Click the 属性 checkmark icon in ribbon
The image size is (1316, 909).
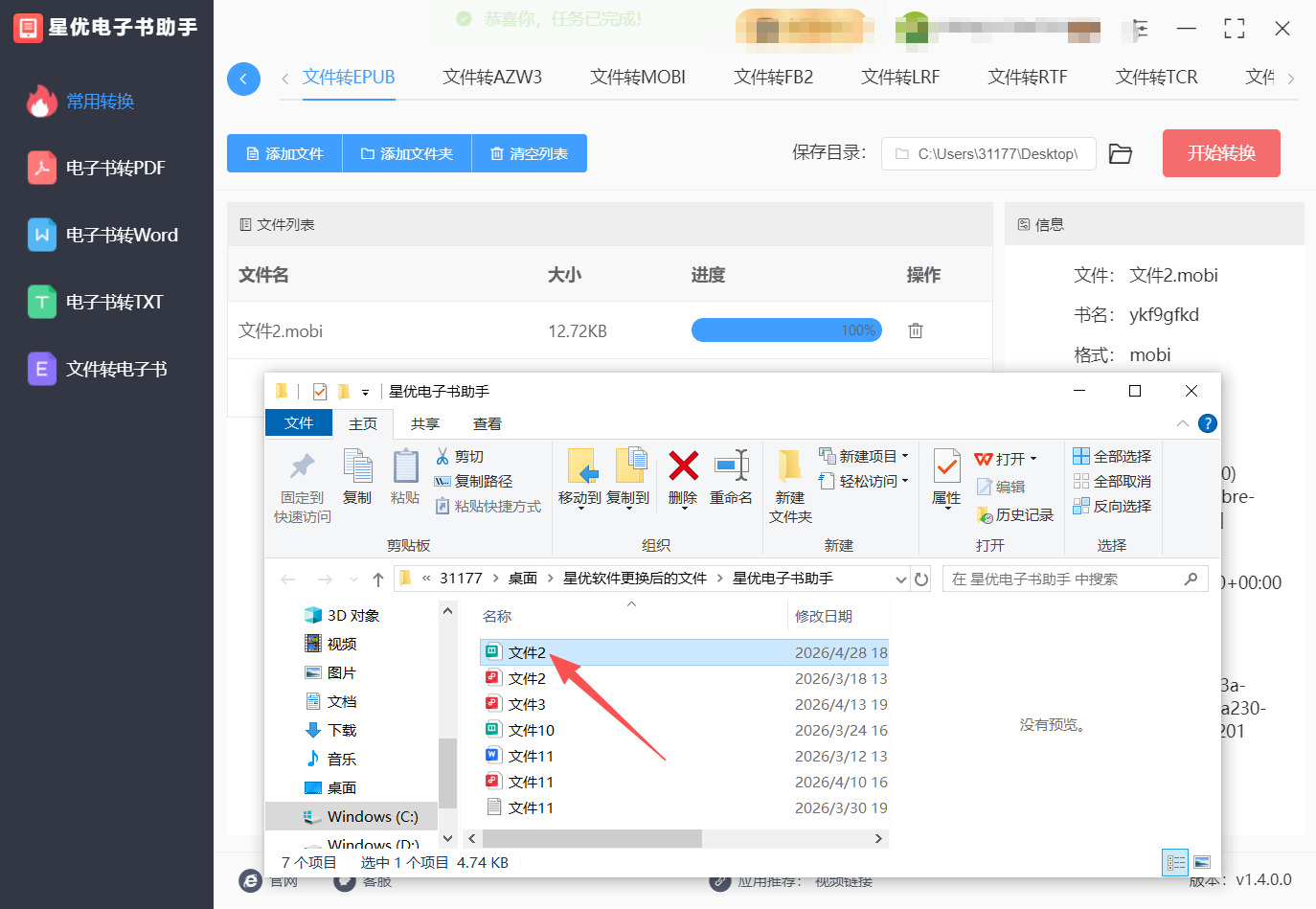[x=946, y=467]
